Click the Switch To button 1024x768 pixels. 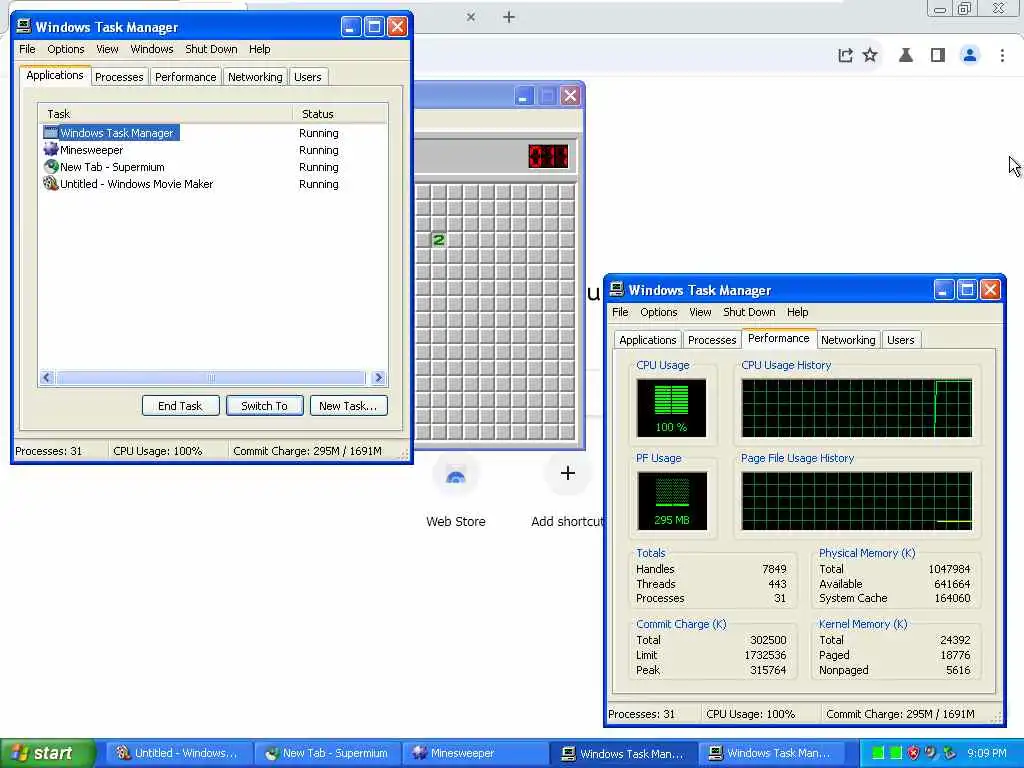[x=264, y=406]
